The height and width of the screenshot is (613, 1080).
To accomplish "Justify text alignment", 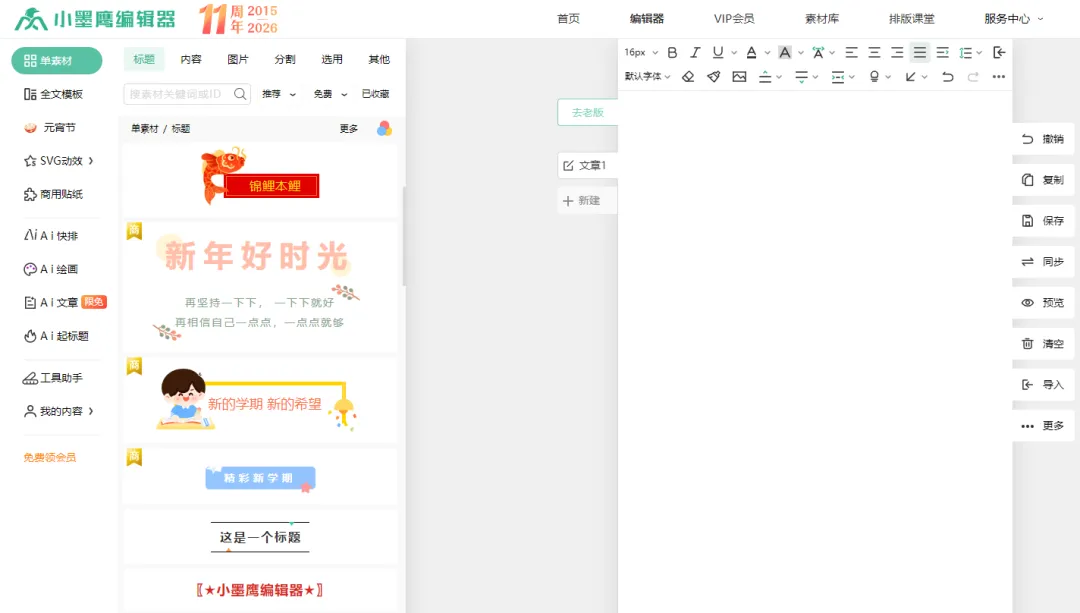I will tap(920, 52).
